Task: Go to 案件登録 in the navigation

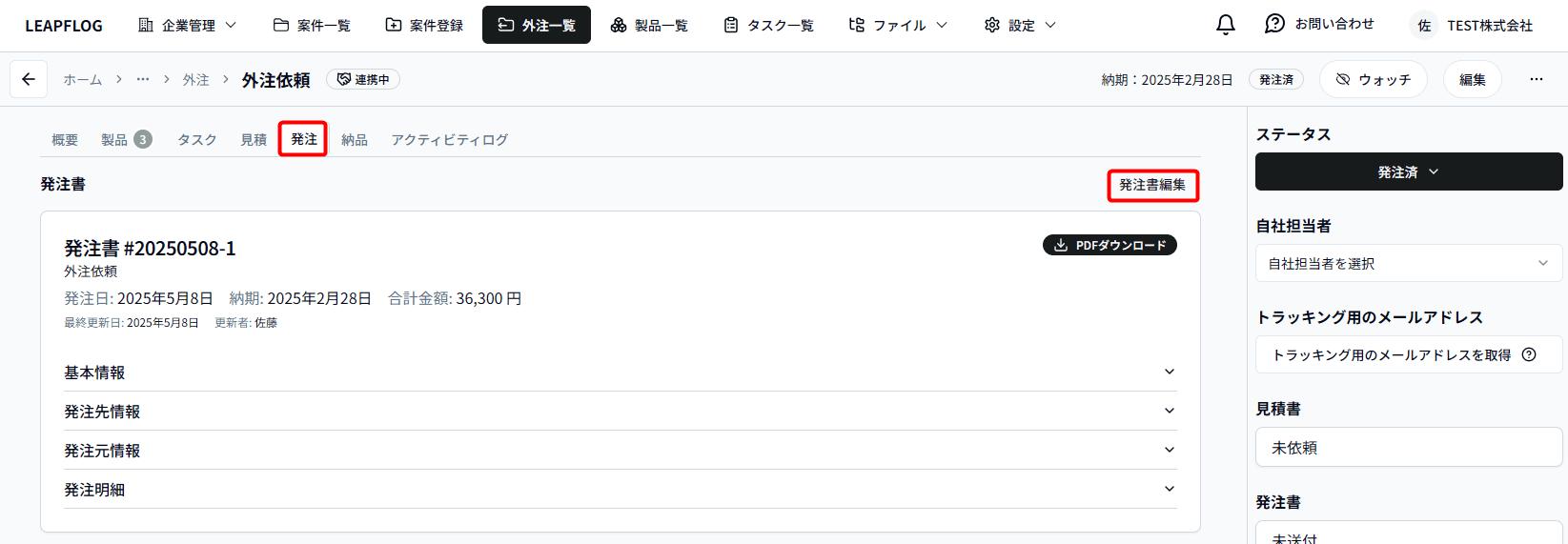Action: click(x=424, y=25)
